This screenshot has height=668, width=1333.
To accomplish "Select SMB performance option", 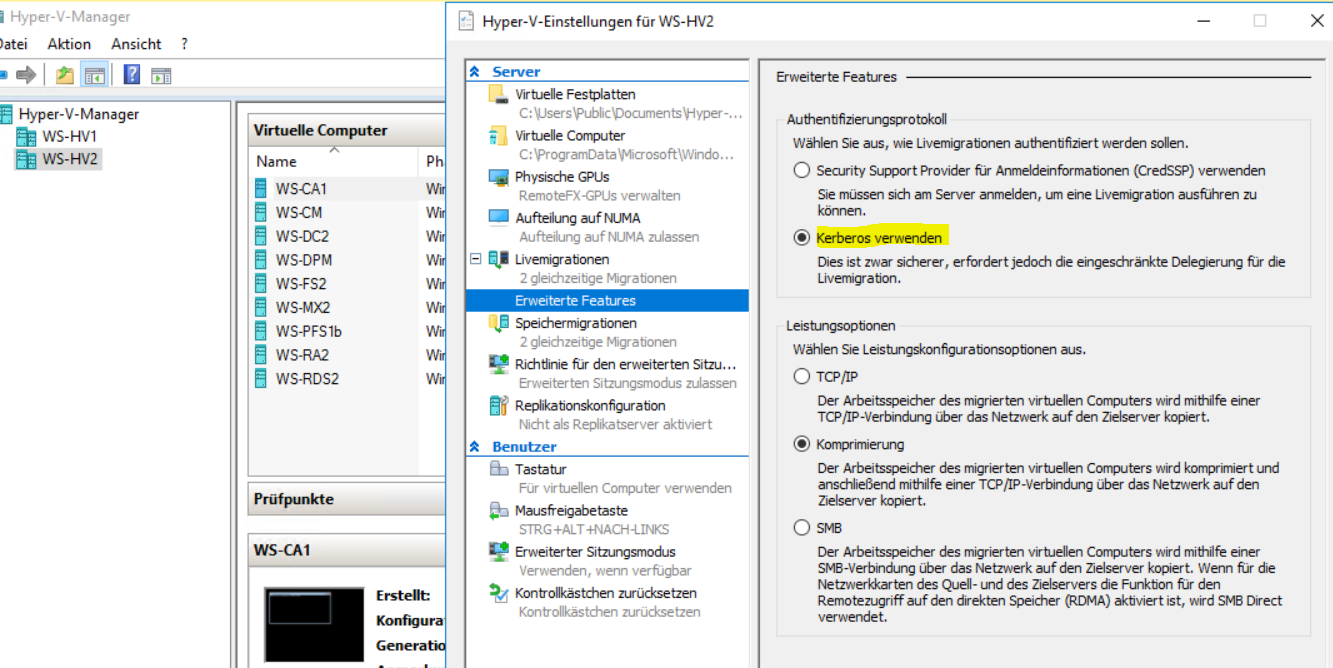I will (801, 527).
